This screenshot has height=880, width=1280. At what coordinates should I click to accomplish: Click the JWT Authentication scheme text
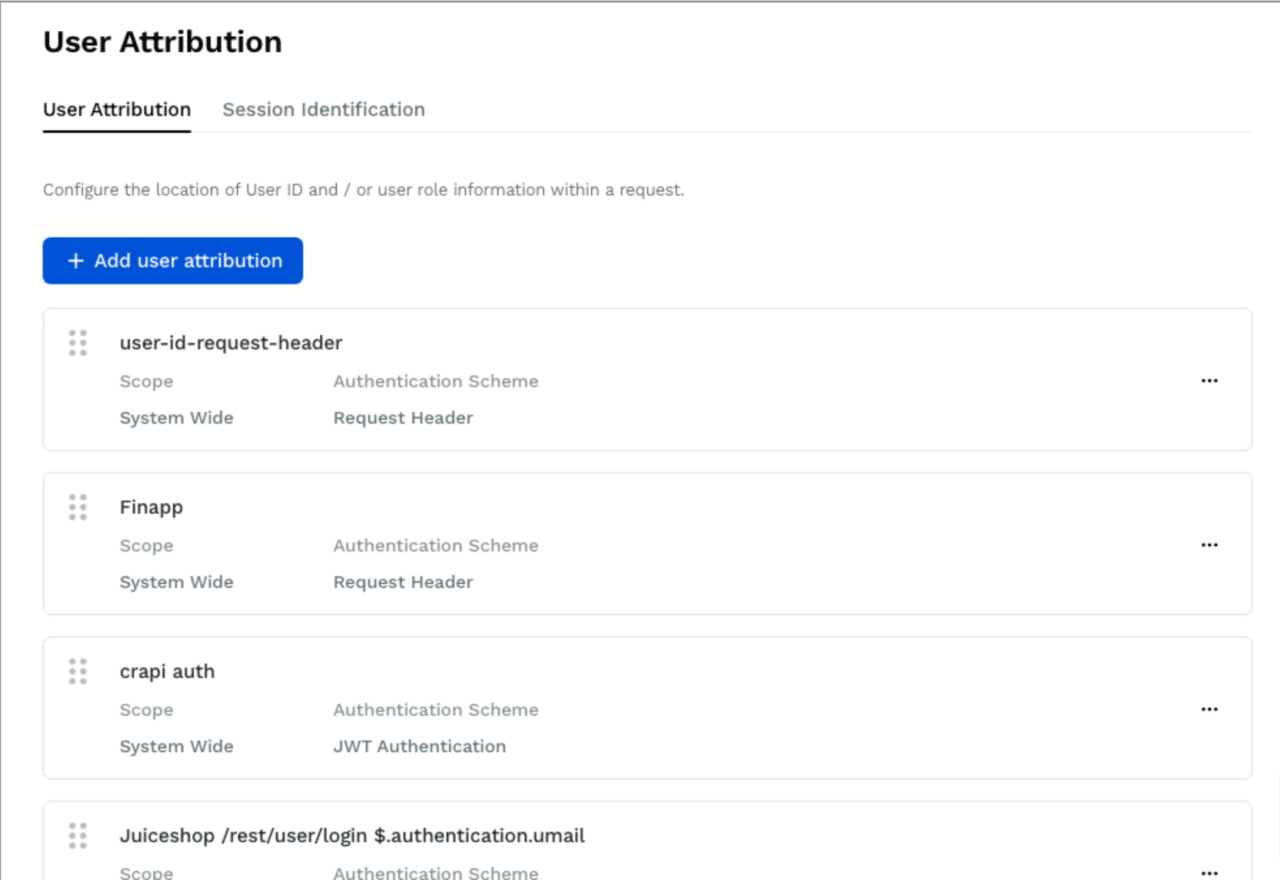coord(420,746)
